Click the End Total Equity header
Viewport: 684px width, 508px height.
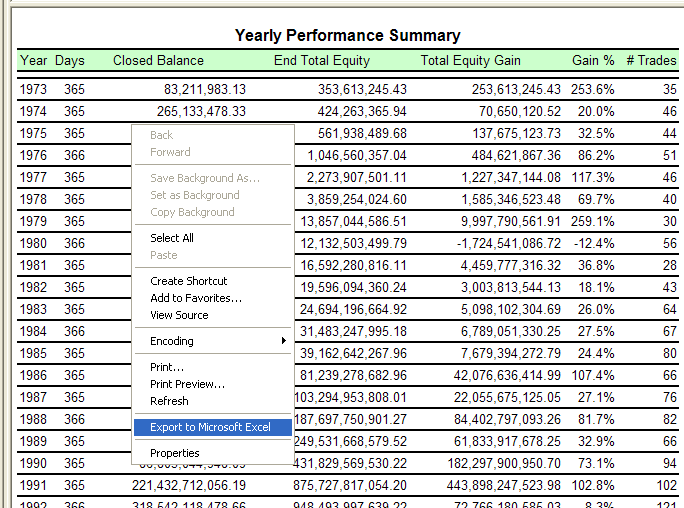click(x=322, y=60)
